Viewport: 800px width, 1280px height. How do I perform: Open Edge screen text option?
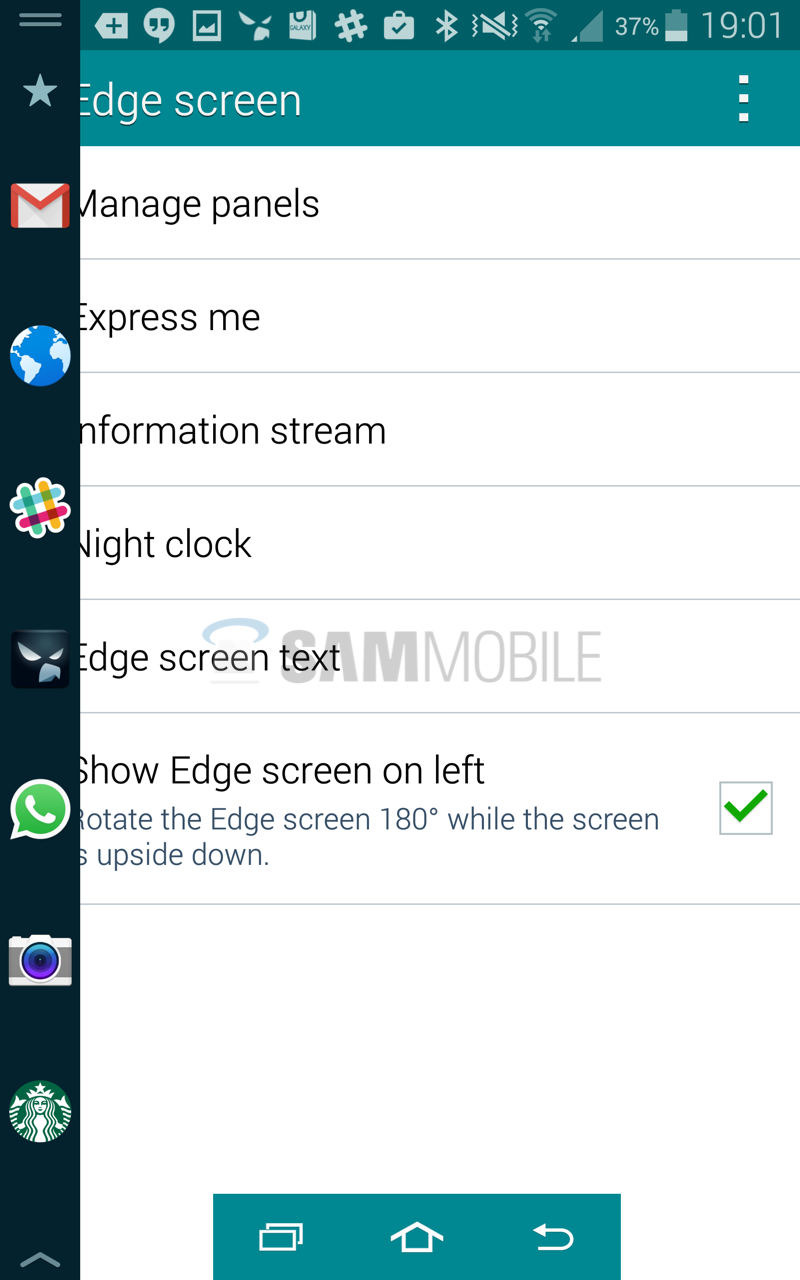[440, 657]
